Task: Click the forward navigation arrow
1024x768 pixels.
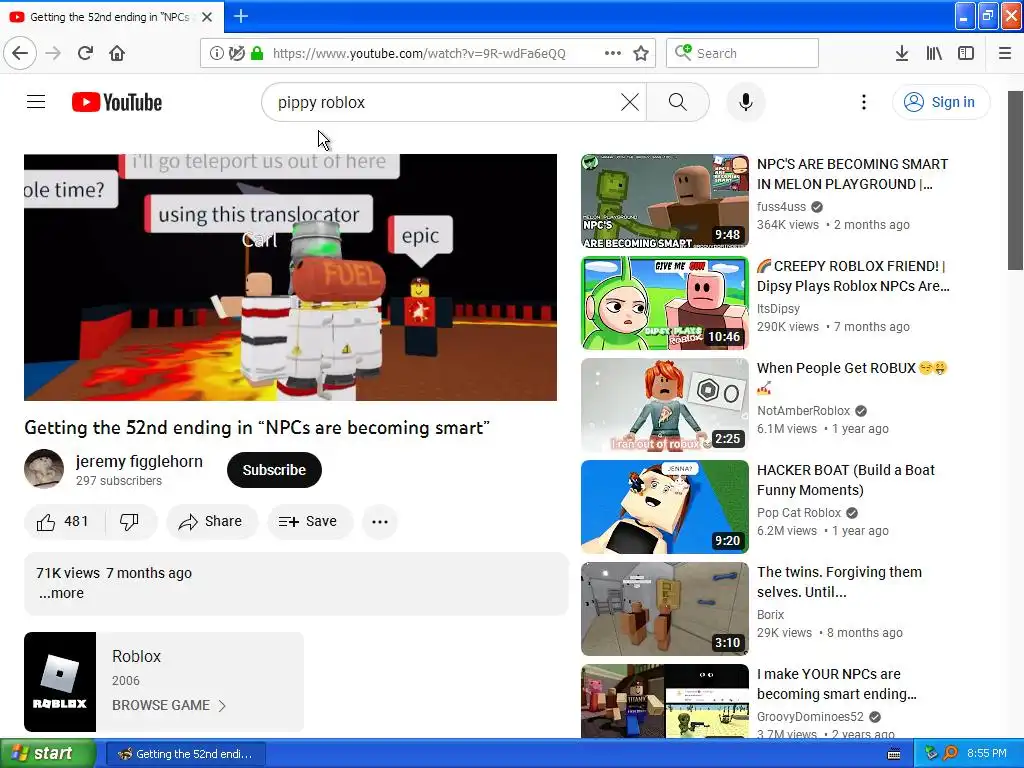Action: [53, 53]
